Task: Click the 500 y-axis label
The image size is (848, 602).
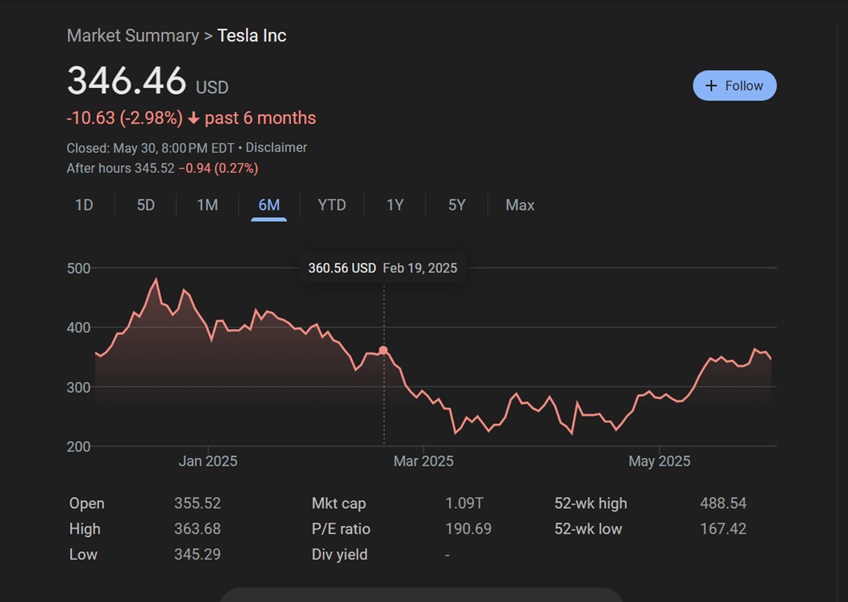Action: coord(78,268)
